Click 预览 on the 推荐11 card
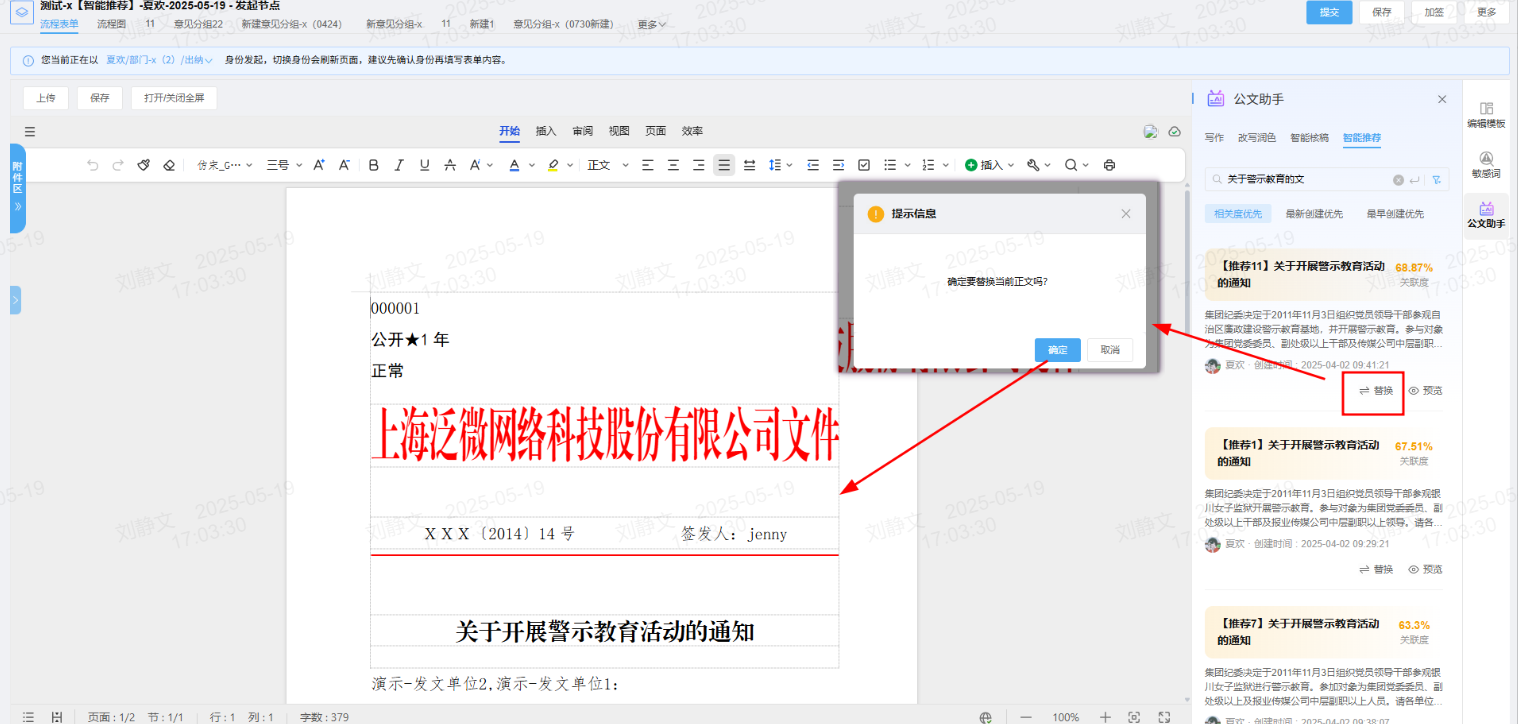This screenshot has height=724, width=1518. pos(1425,391)
